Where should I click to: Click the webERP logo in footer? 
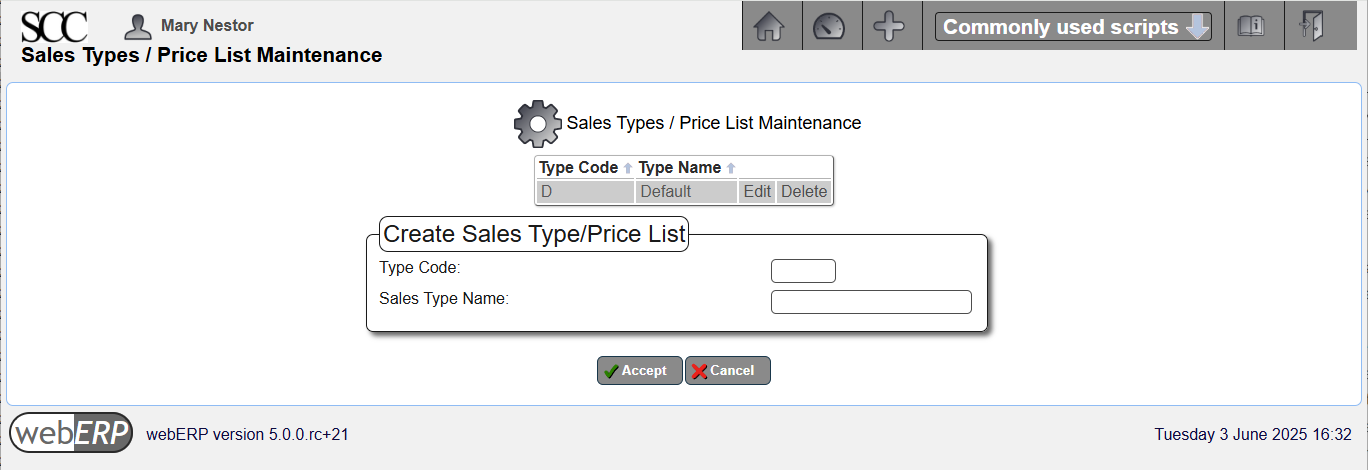[71, 433]
